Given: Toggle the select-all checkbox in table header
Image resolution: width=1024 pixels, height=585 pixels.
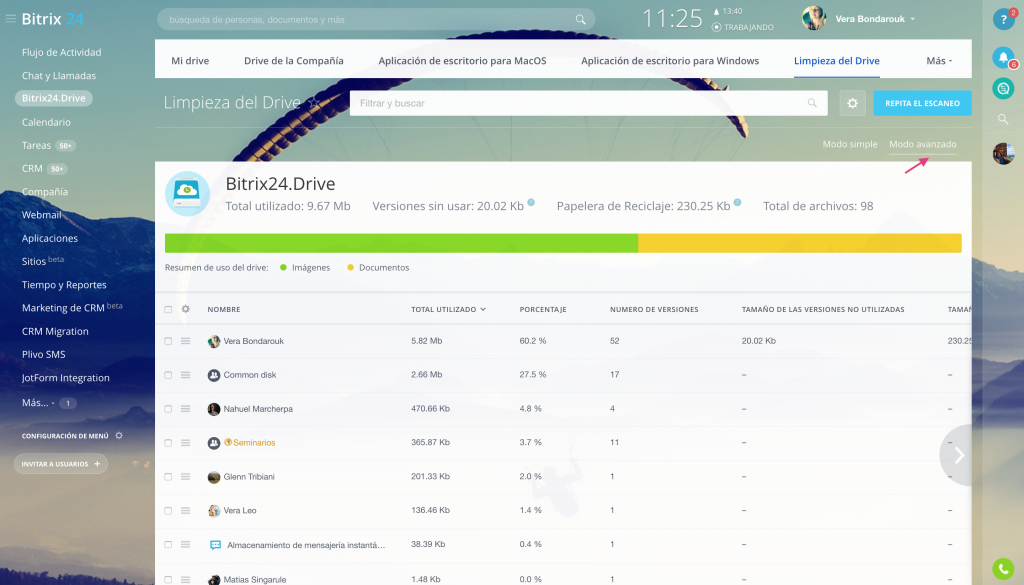Looking at the screenshot, I should [x=168, y=309].
